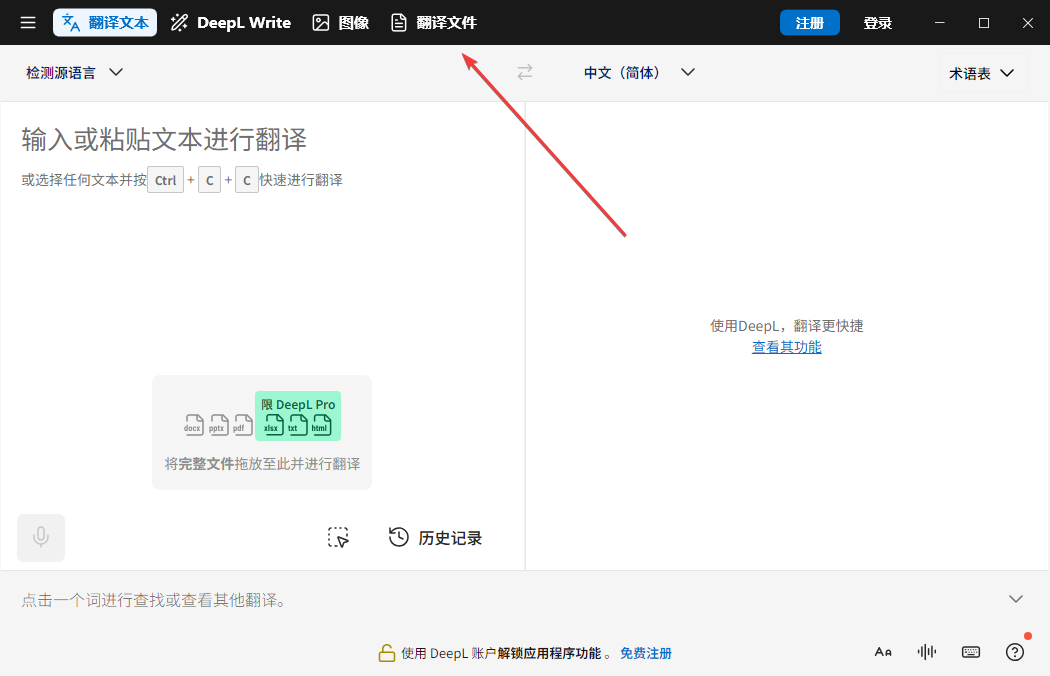
Task: Select the screen text capture icon
Action: point(338,537)
